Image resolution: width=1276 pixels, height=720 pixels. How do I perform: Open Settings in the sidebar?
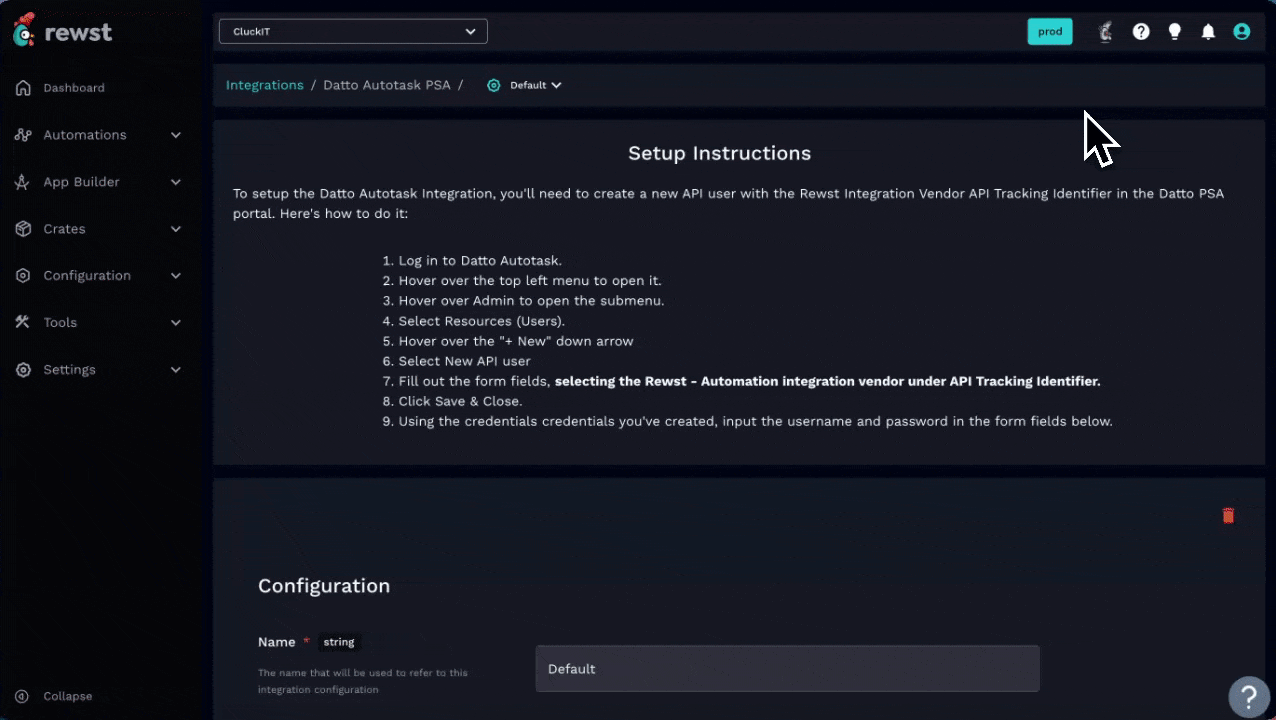coord(69,369)
